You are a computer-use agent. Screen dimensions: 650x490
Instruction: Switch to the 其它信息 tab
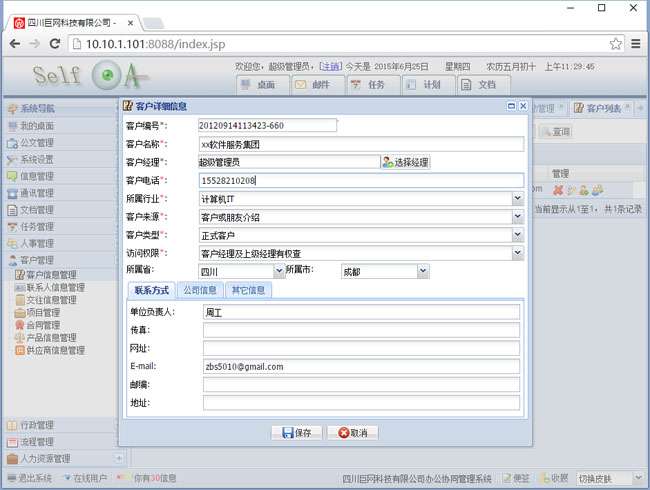tap(248, 291)
